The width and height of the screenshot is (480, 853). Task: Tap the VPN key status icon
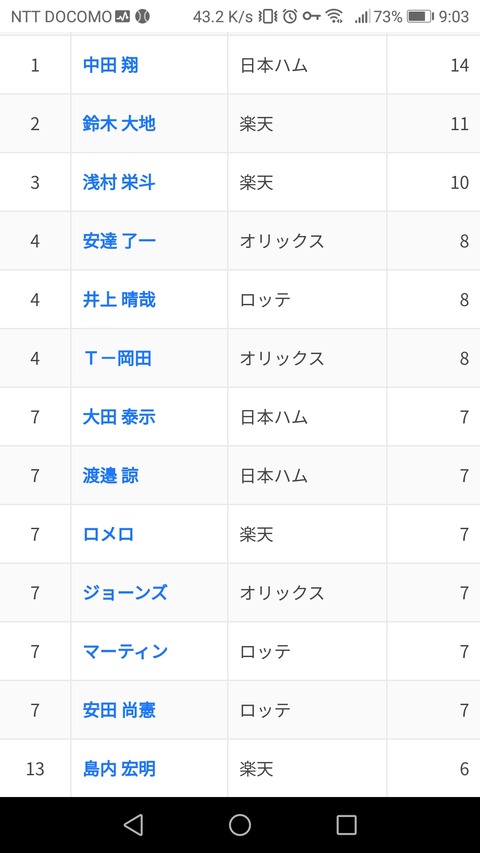pyautogui.click(x=311, y=16)
